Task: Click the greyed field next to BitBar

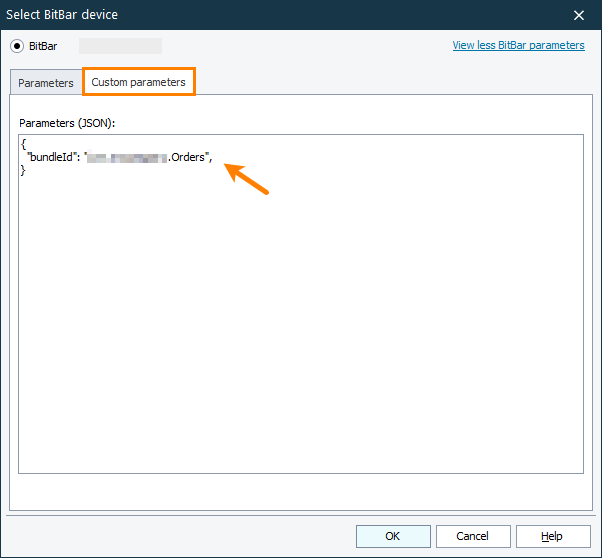Action: pyautogui.click(x=120, y=46)
